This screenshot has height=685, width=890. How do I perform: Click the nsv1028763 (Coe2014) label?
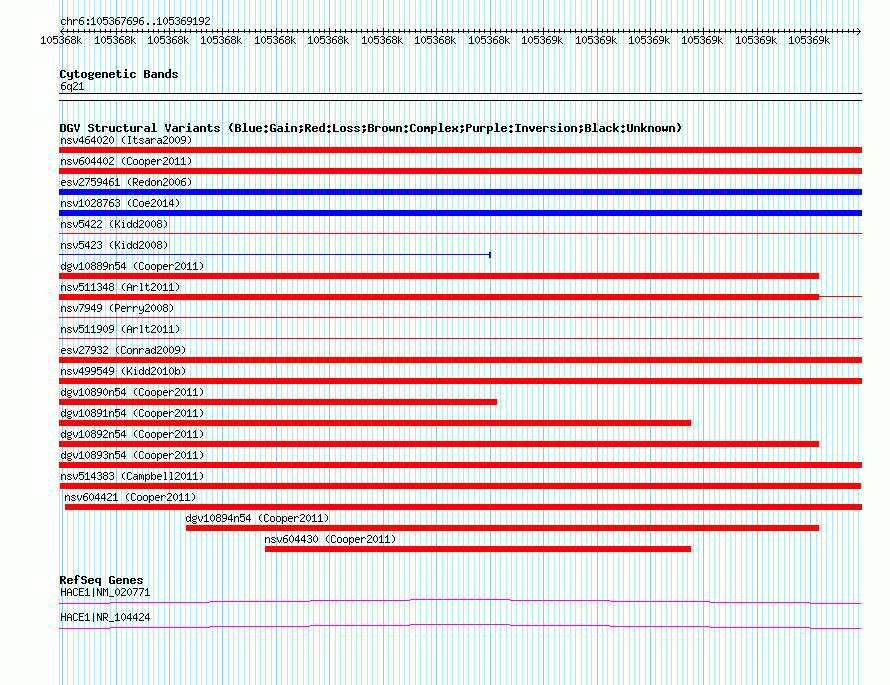120,203
